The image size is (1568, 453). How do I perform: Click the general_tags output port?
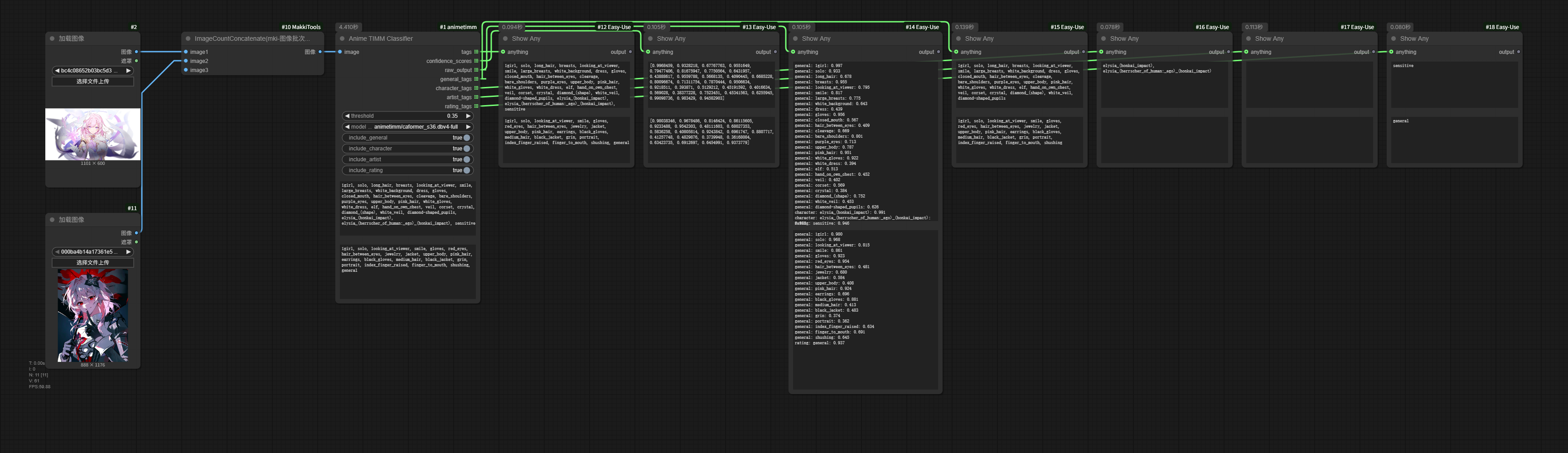pos(476,79)
